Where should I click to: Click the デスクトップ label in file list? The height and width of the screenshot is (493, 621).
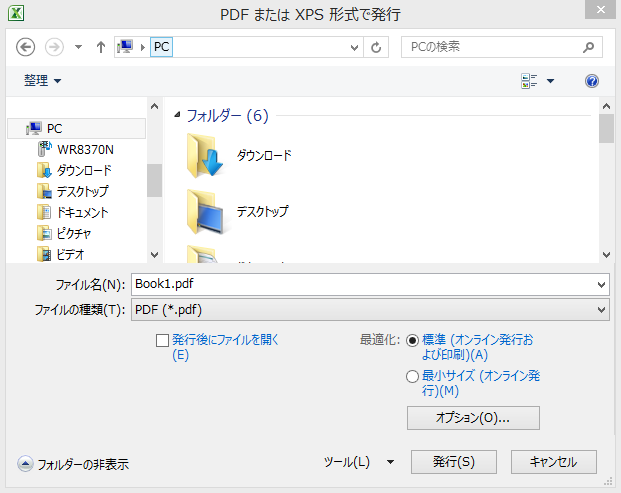pos(262,211)
